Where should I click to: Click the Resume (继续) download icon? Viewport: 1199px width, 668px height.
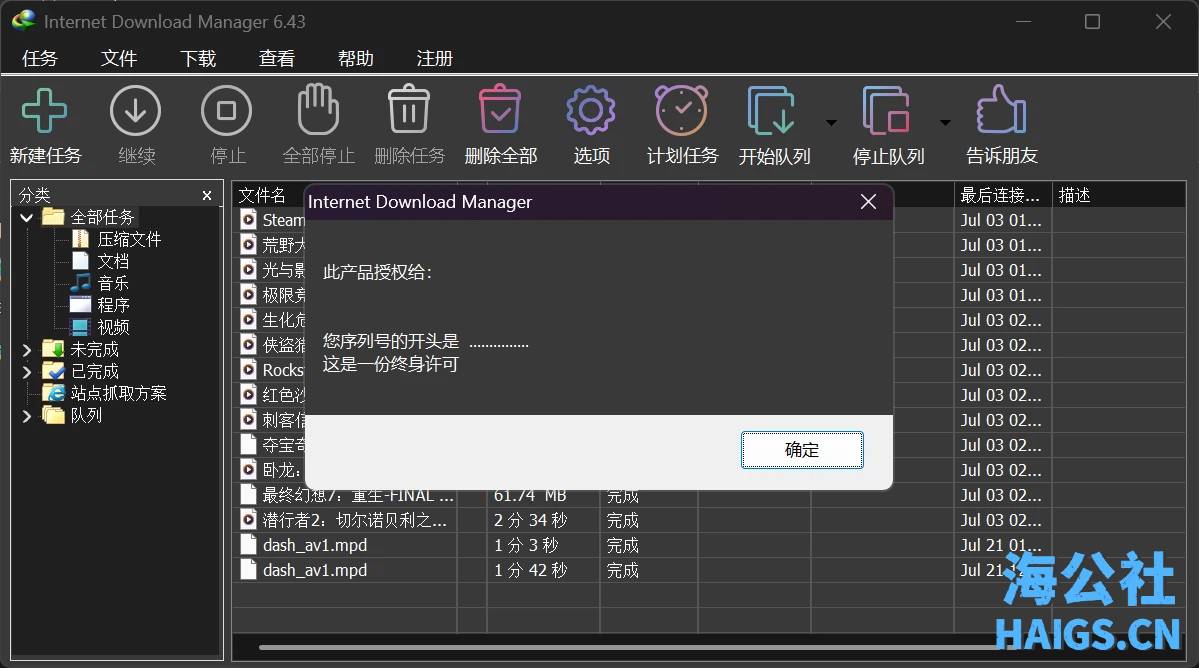click(135, 112)
